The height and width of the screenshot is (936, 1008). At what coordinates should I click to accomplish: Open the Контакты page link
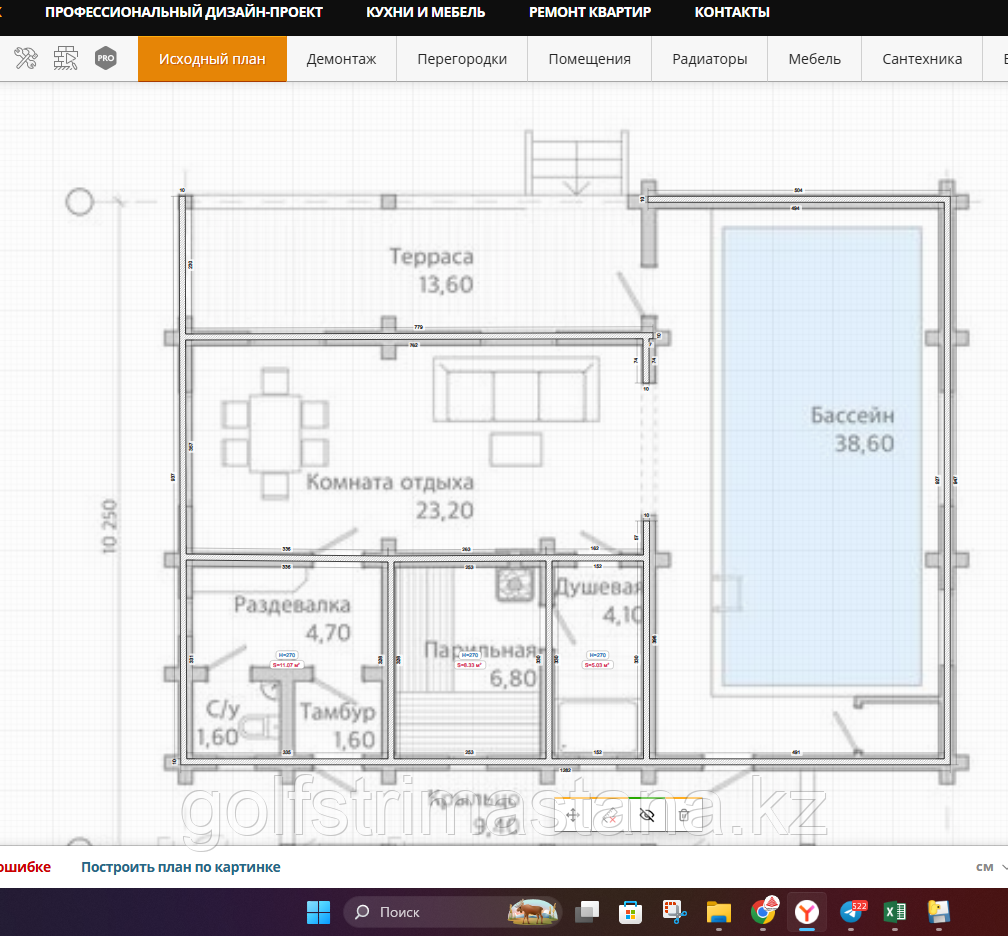tap(732, 12)
